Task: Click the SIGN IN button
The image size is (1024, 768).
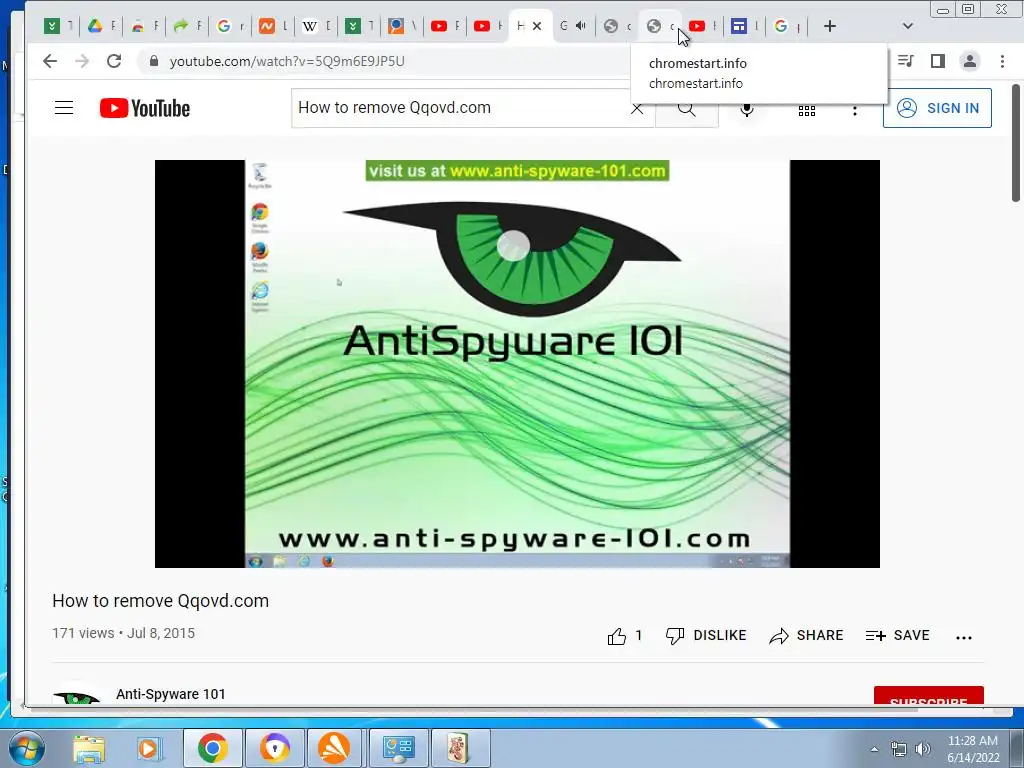Action: tap(937, 108)
